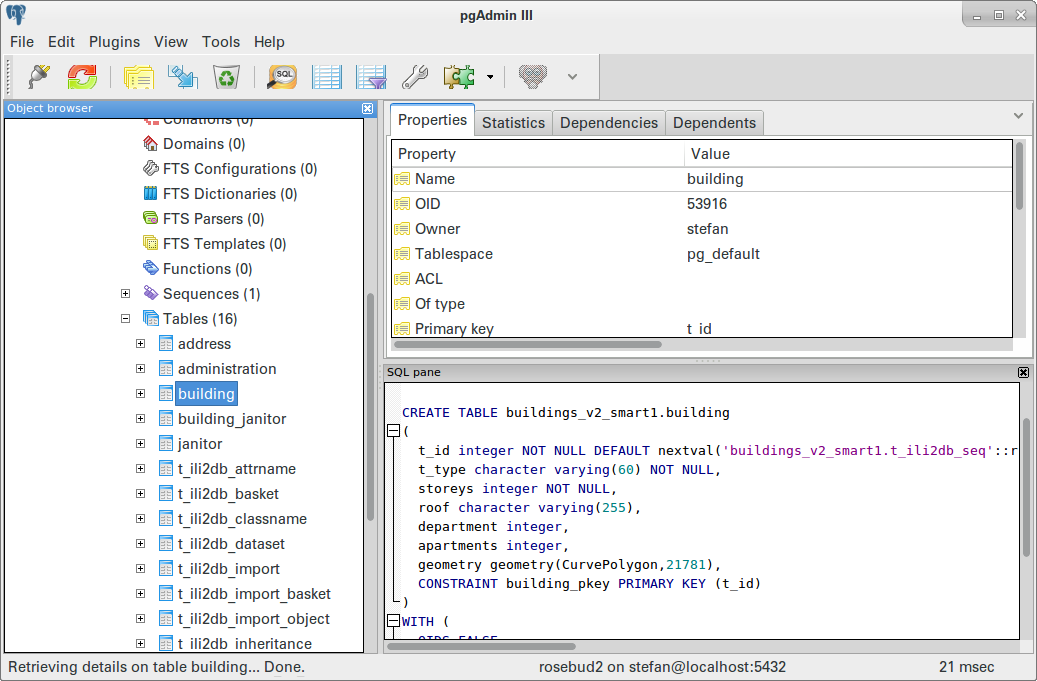View data in the selected table

pyautogui.click(x=327, y=77)
